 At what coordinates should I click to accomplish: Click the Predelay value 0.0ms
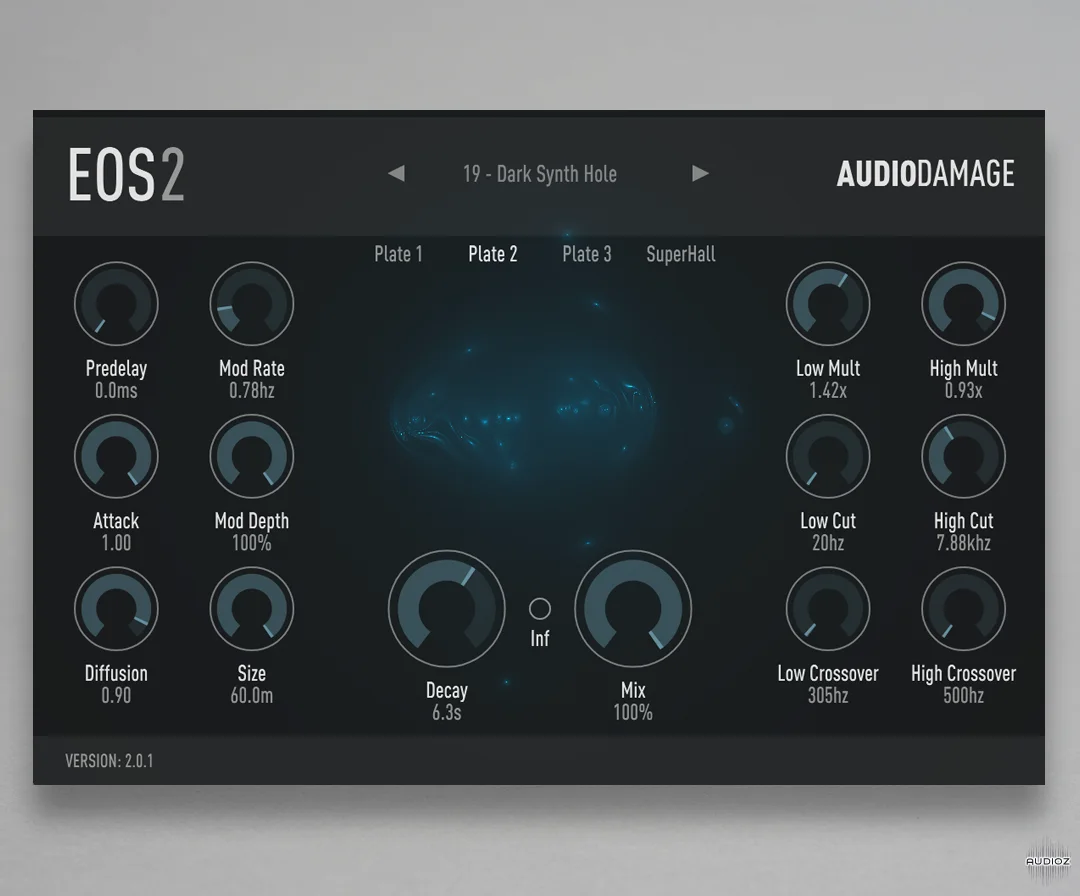point(116,391)
